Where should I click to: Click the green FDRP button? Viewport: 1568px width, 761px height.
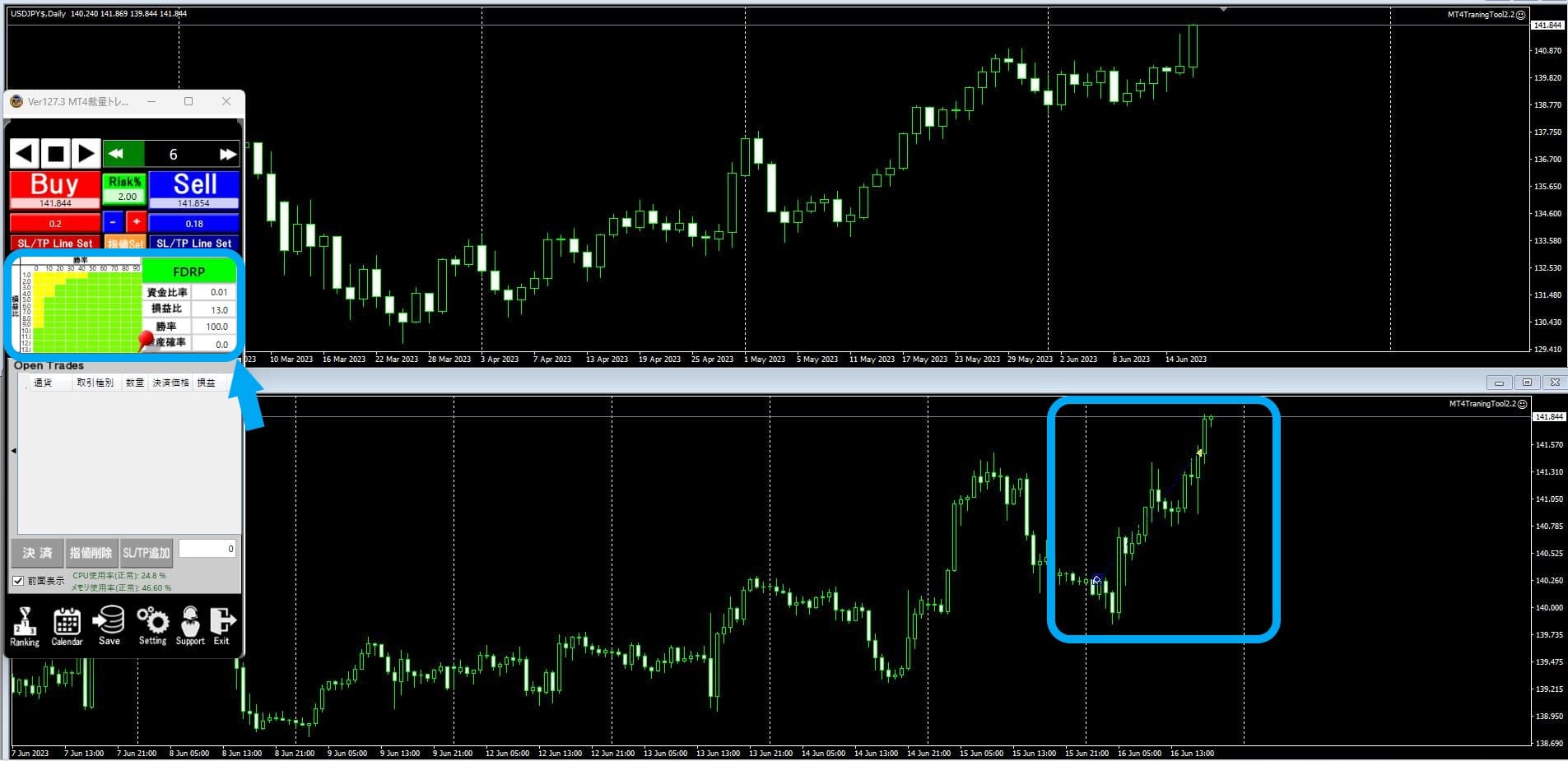click(189, 271)
